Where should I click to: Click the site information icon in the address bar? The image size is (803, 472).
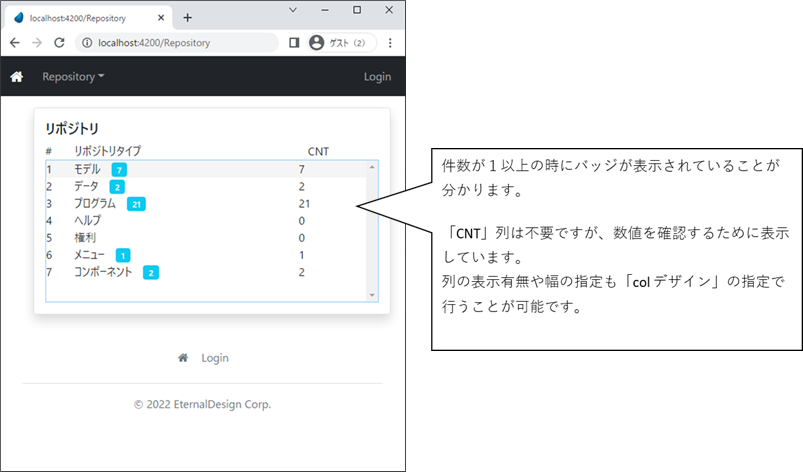click(86, 43)
